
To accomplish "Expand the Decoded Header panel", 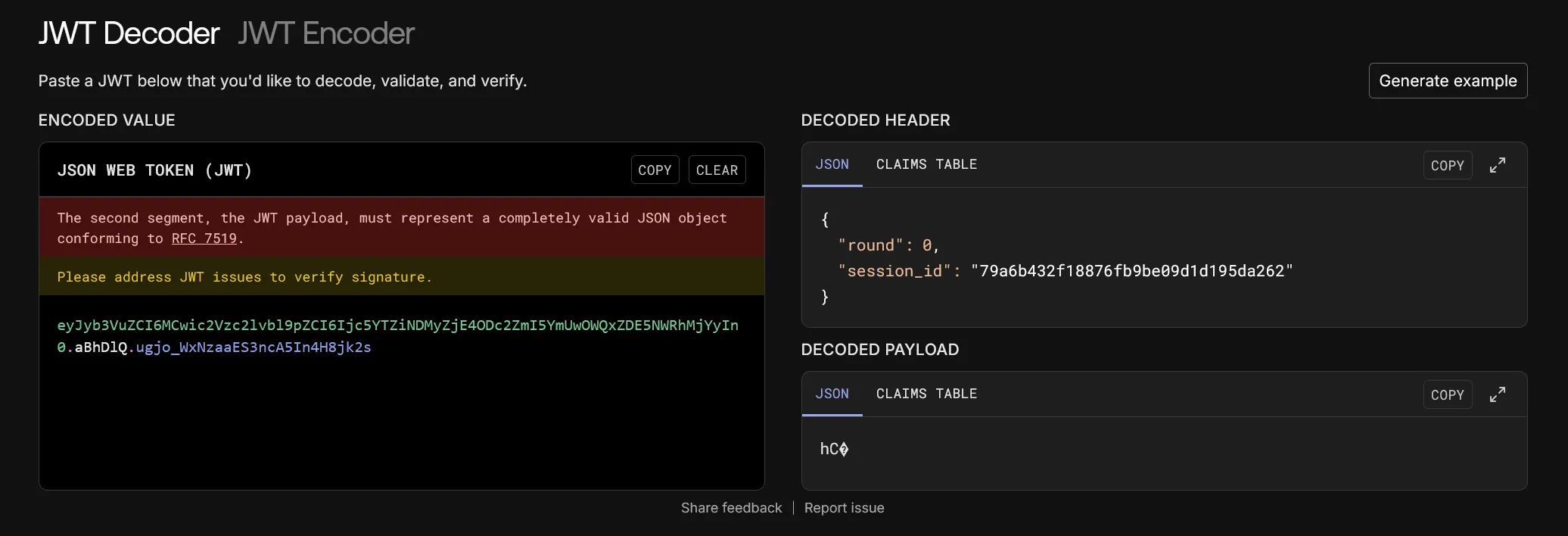I will tap(1497, 165).
